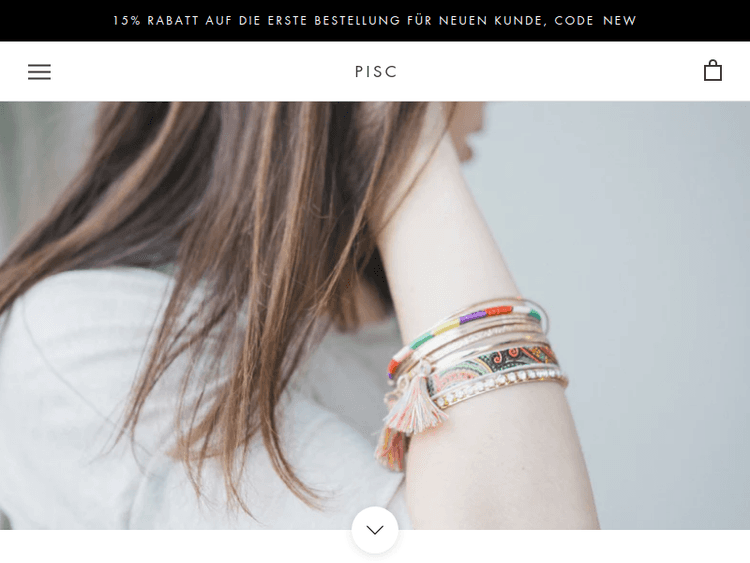Click the black promo bar text

pyautogui.click(x=375, y=21)
